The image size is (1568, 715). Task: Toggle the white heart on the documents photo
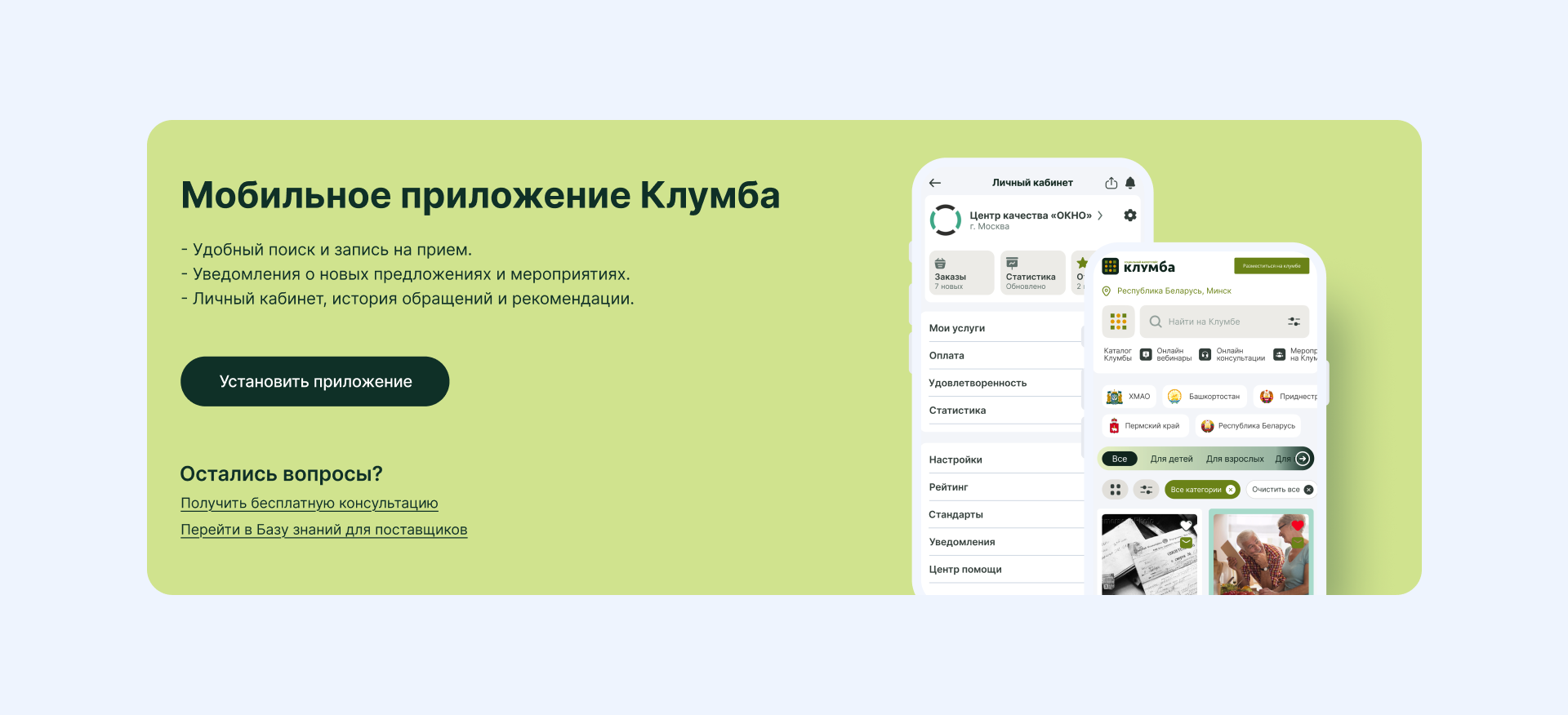pyautogui.click(x=1186, y=526)
